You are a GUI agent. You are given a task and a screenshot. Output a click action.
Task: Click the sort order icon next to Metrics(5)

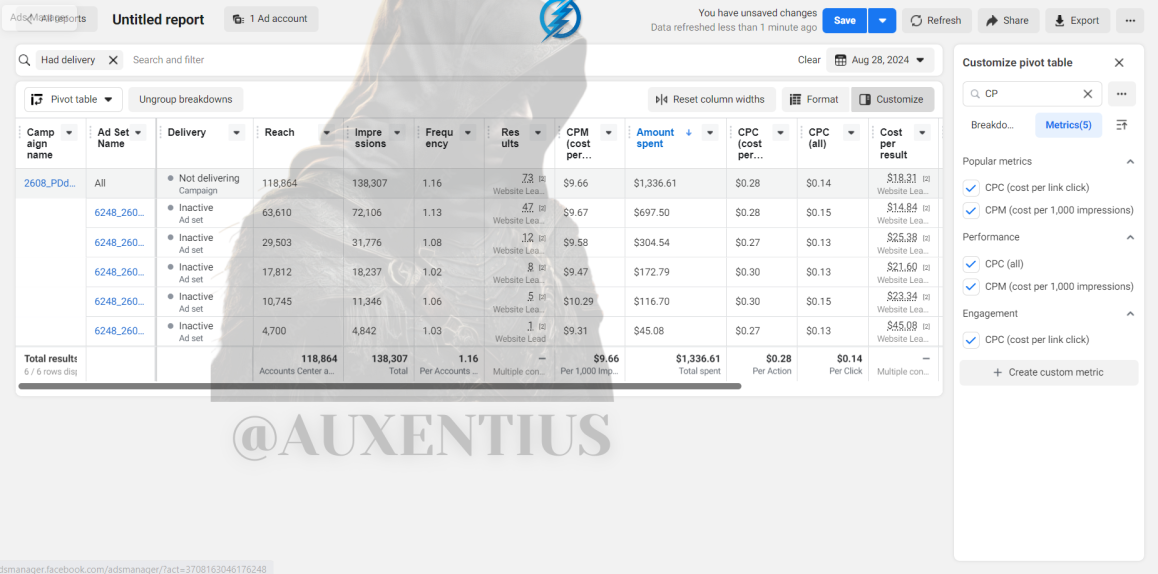coord(1121,125)
